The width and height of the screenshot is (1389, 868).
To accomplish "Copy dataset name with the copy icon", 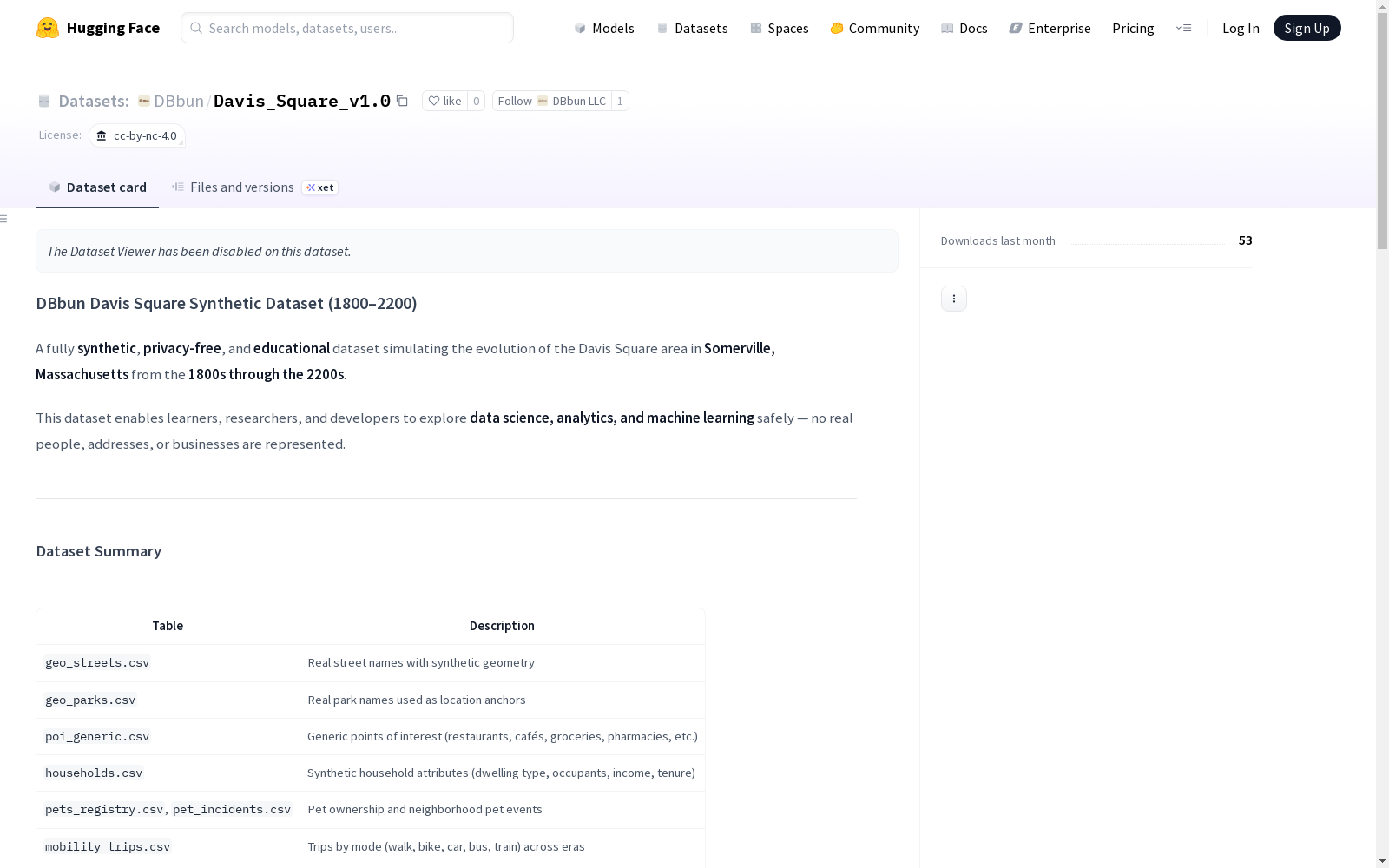I will click(x=402, y=101).
